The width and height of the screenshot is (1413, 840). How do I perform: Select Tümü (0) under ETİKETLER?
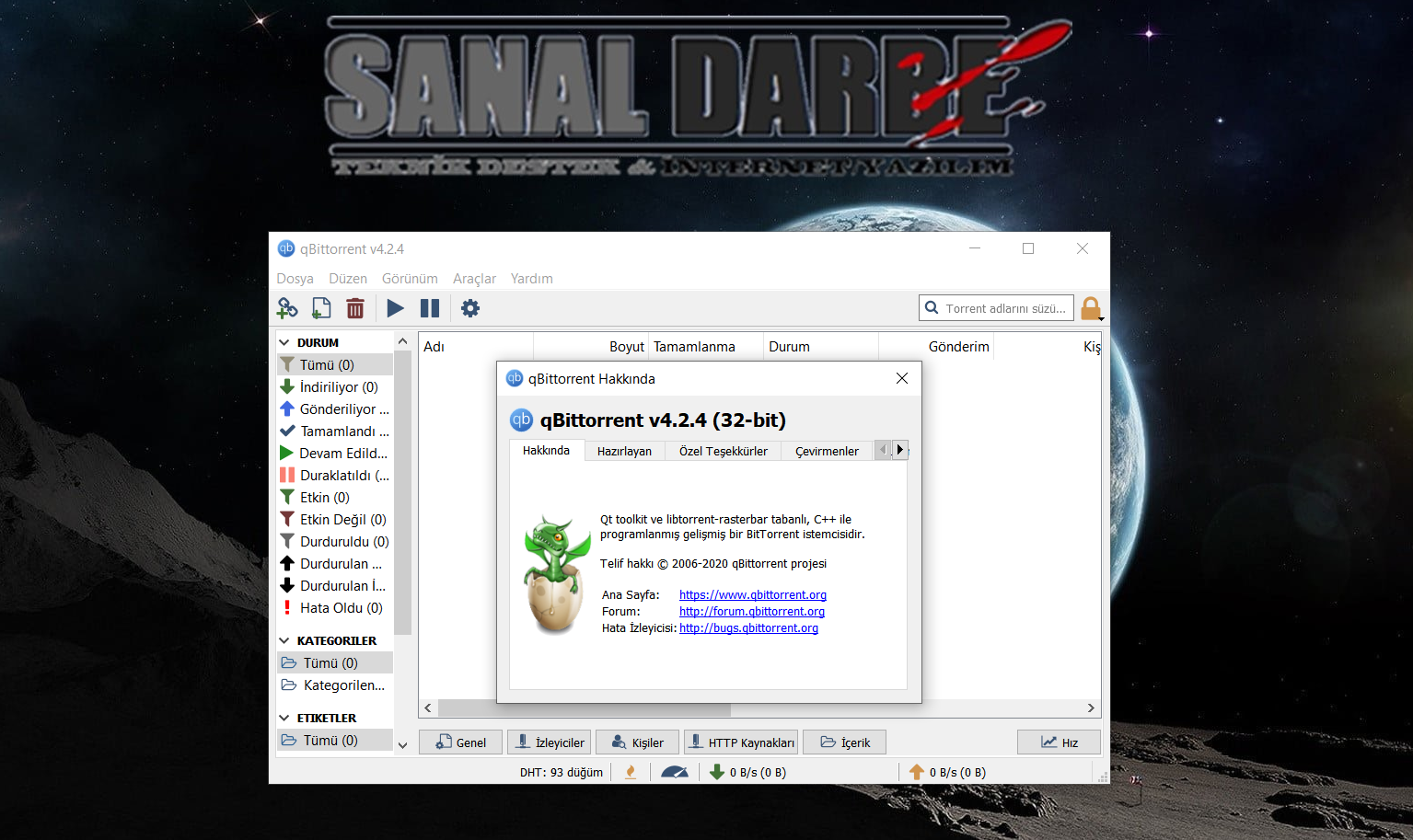pos(335,740)
